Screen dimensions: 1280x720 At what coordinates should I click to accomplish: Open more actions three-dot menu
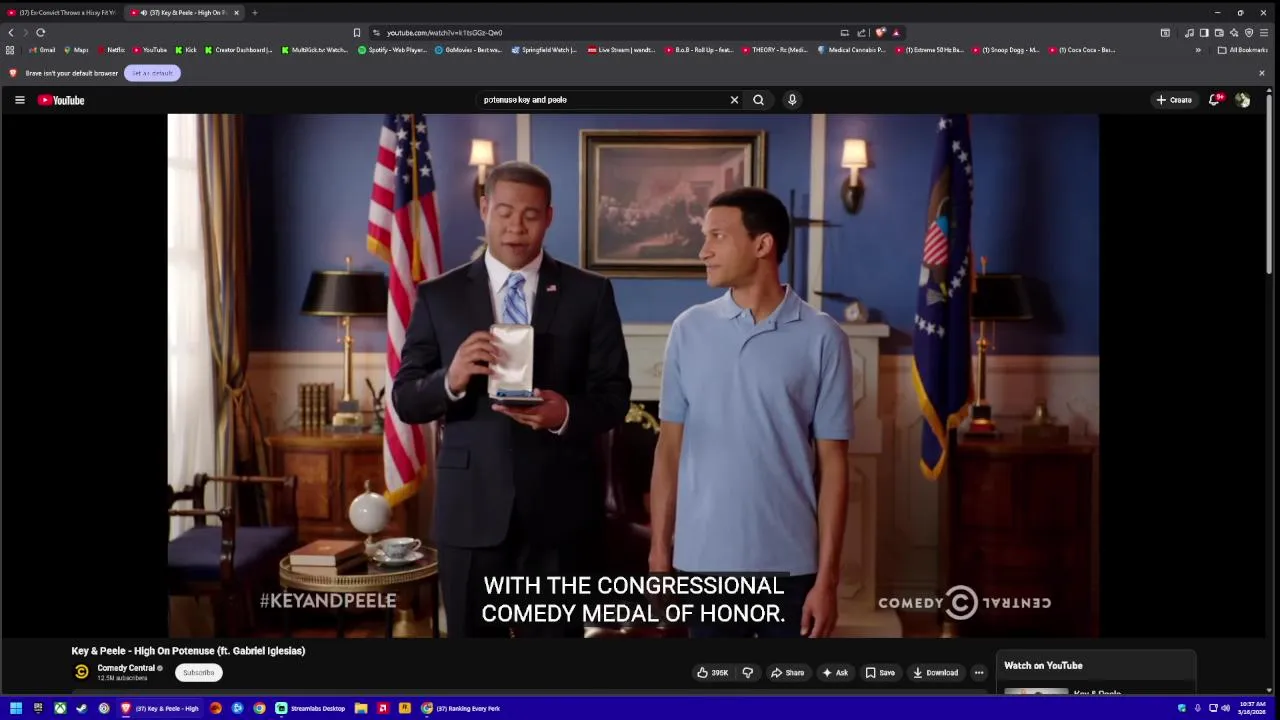tap(979, 673)
